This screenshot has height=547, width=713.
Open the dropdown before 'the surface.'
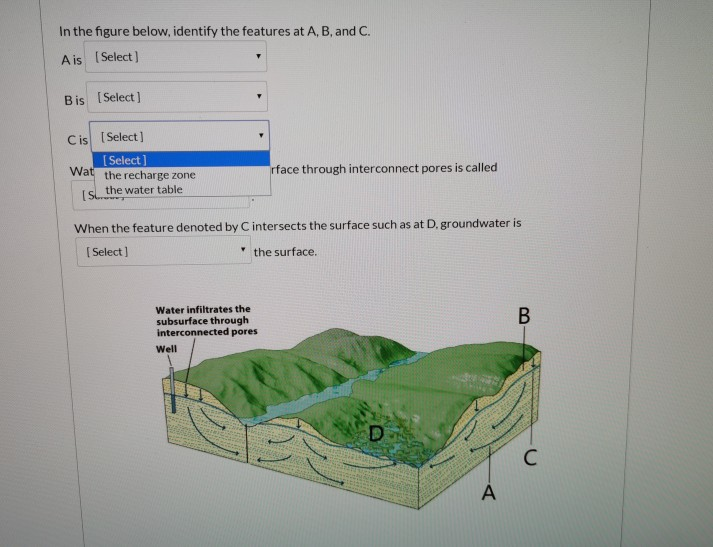click(x=163, y=251)
